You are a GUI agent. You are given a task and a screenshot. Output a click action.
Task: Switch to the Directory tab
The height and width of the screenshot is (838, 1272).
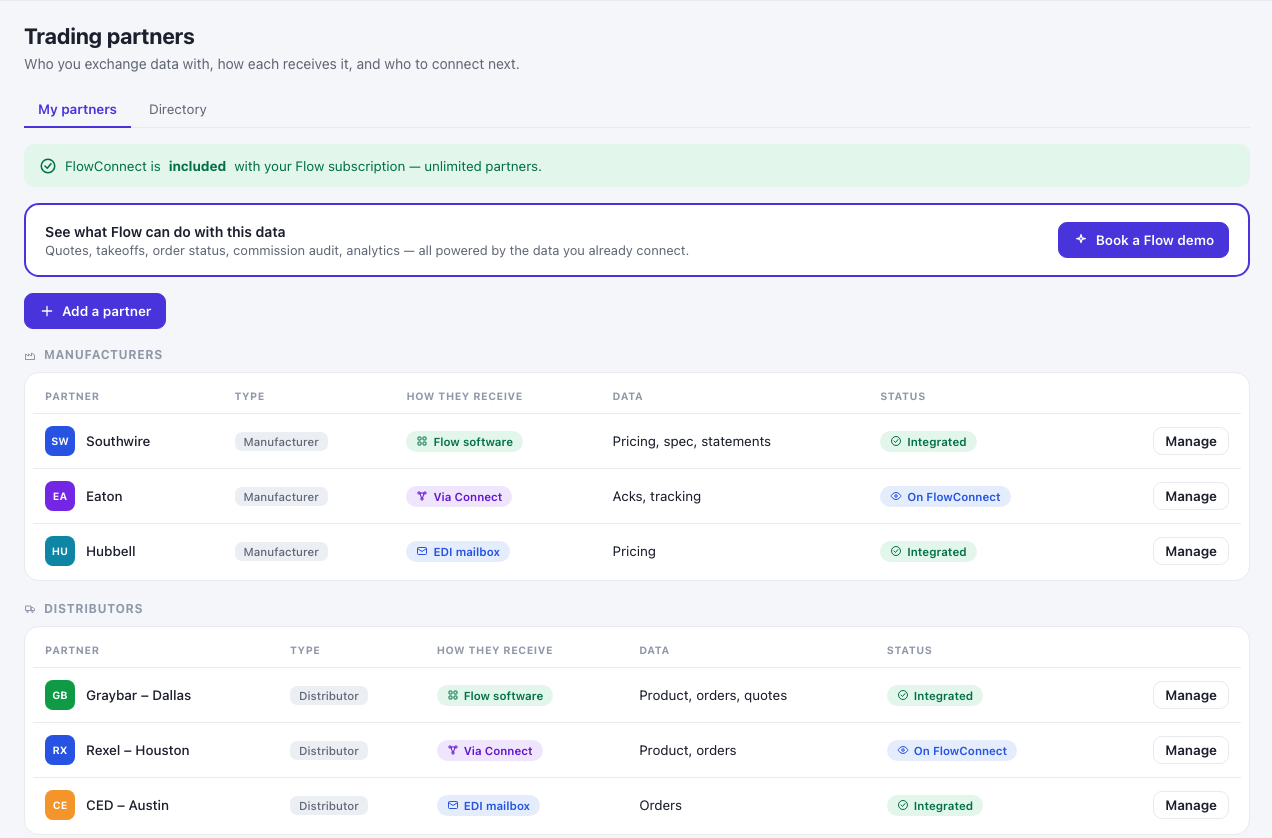click(x=178, y=109)
